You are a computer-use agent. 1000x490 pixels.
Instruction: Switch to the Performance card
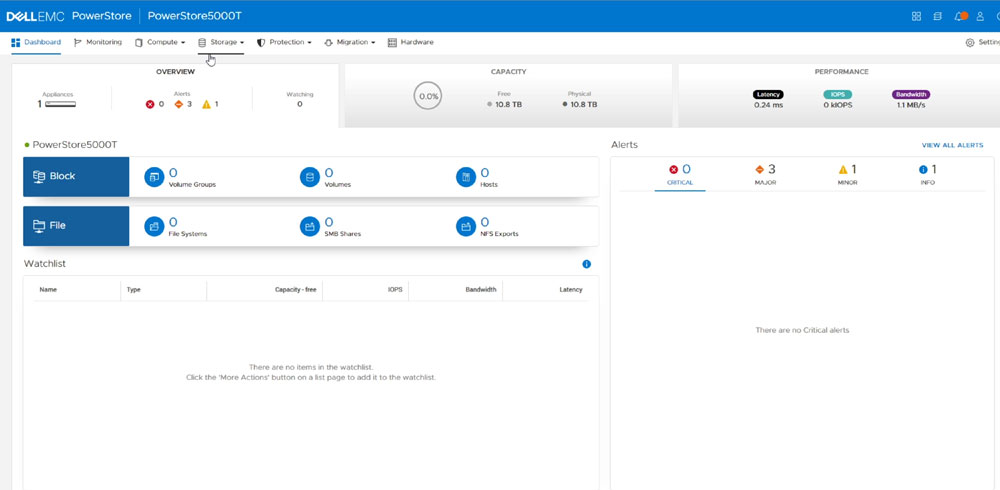(841, 95)
